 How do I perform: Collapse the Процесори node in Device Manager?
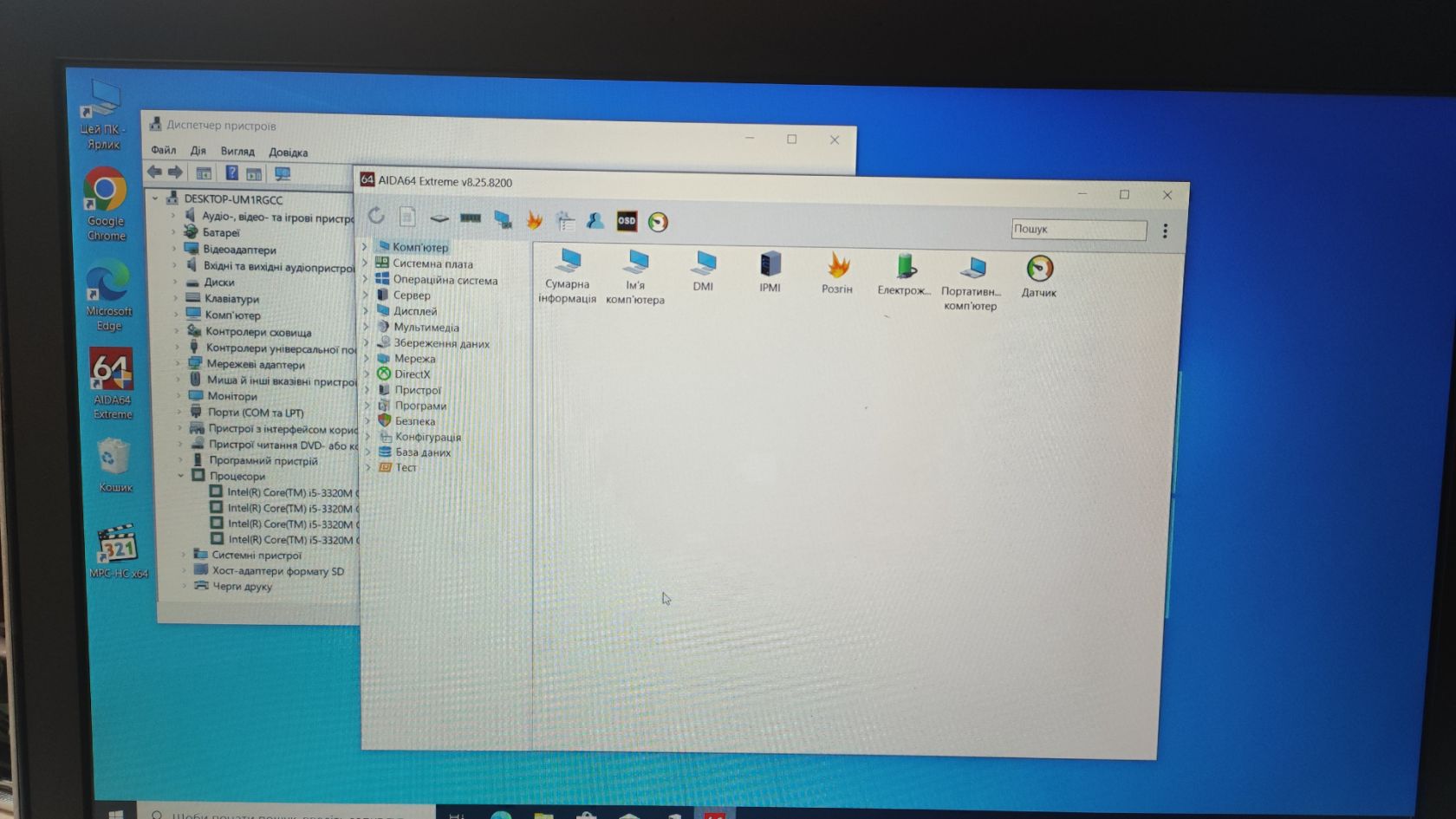181,476
